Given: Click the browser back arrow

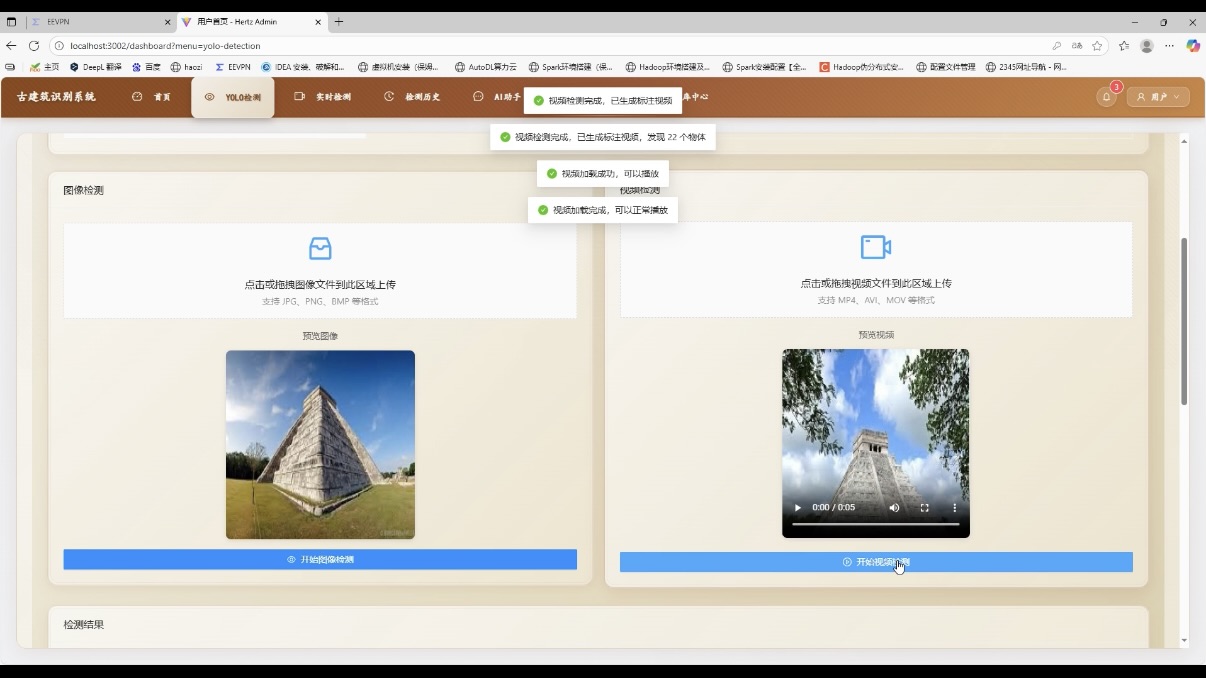Looking at the screenshot, I should (11, 46).
